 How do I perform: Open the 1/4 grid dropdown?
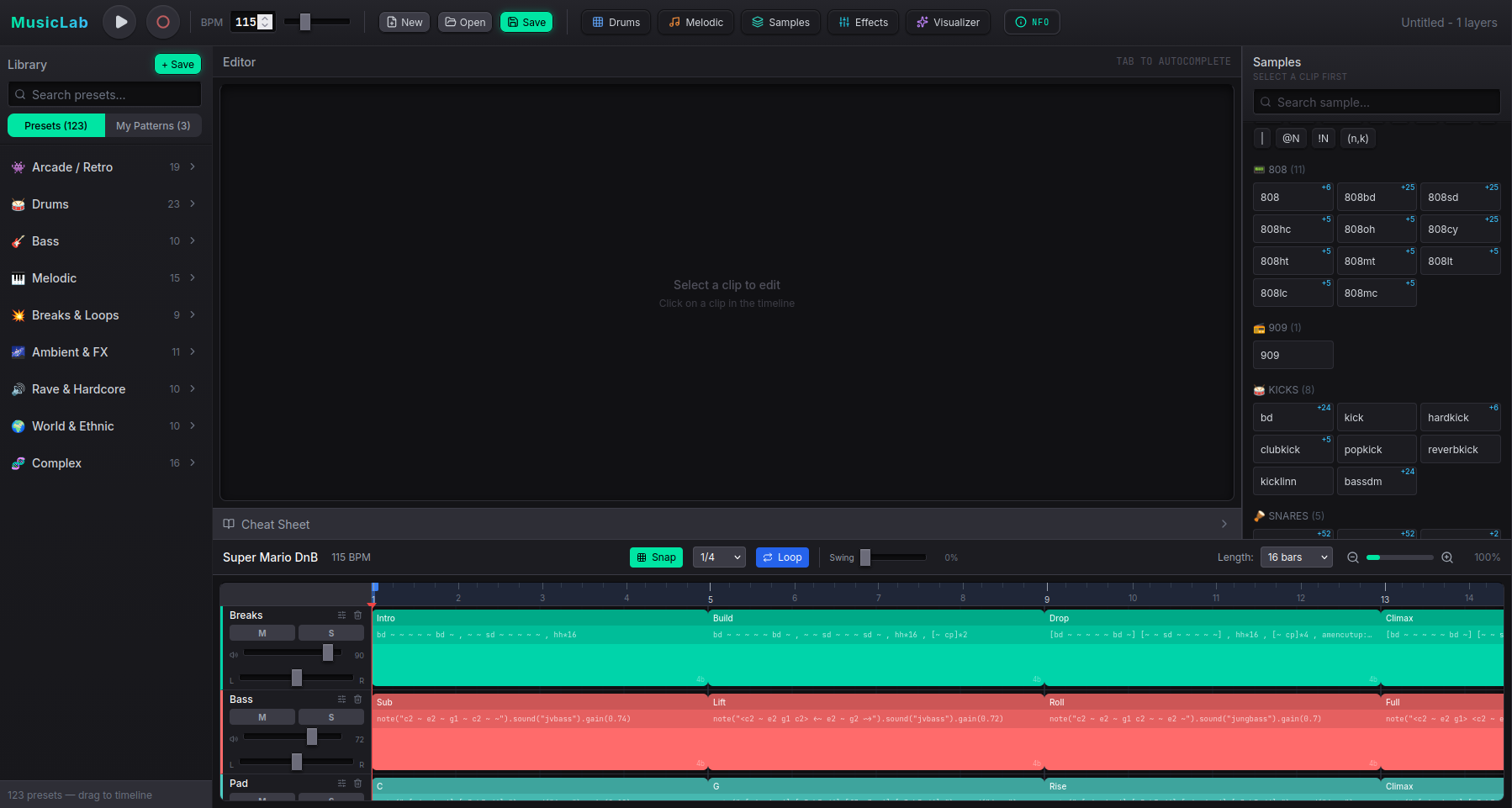719,557
